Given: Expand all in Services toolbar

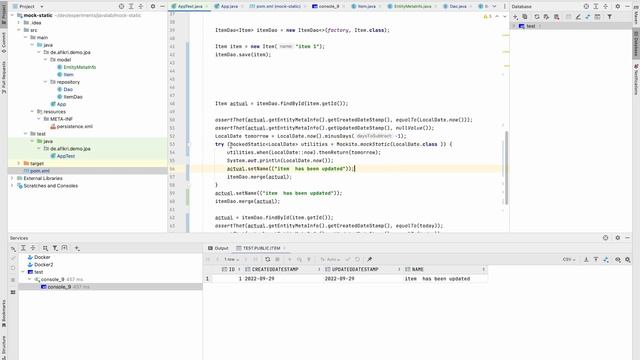Looking at the screenshot, I should pos(23,248).
